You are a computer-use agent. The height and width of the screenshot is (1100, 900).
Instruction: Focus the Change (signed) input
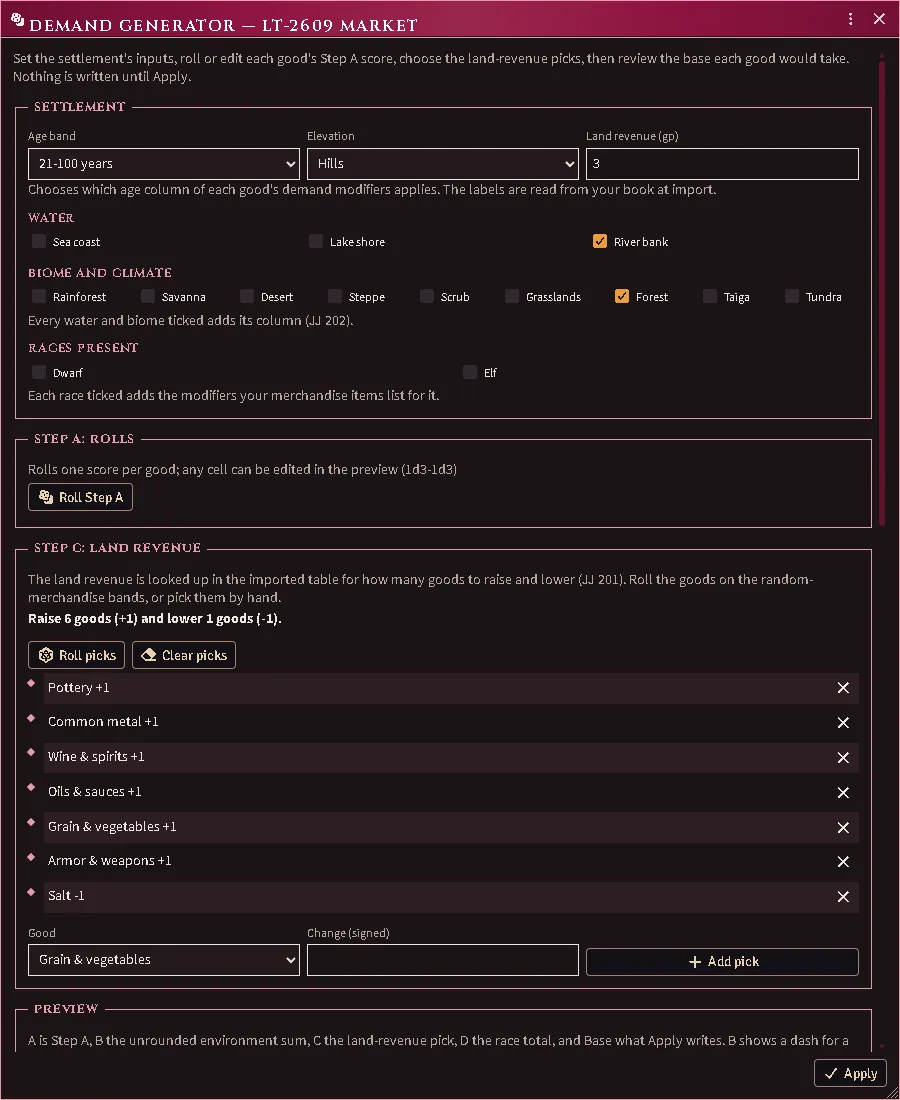(x=443, y=960)
